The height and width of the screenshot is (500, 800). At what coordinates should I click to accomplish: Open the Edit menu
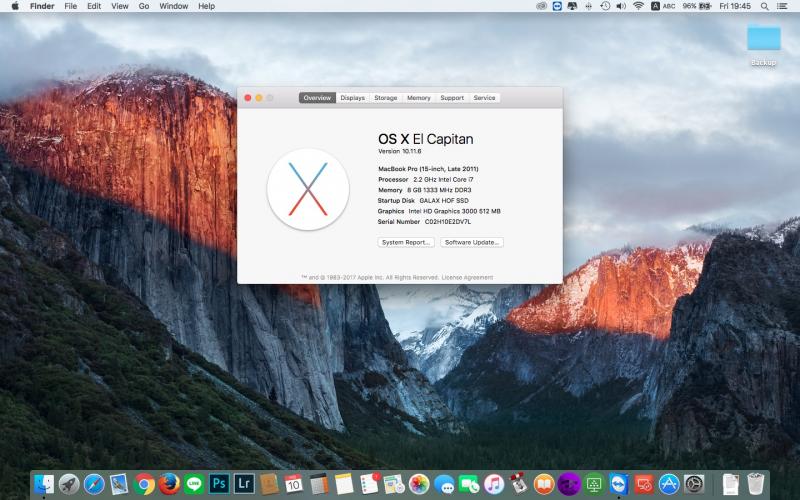[x=94, y=6]
